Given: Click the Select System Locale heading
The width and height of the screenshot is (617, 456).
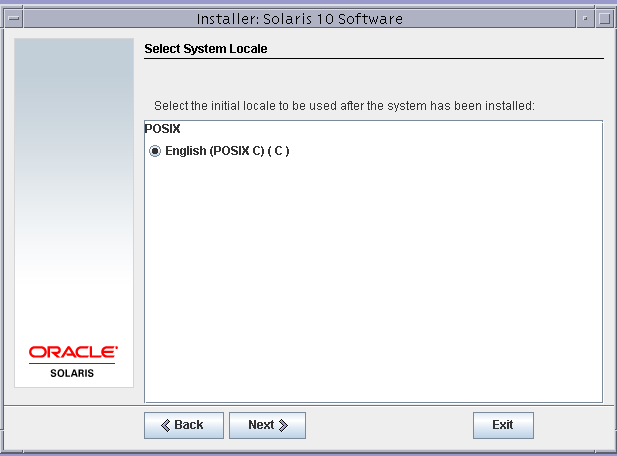Looking at the screenshot, I should click(206, 49).
